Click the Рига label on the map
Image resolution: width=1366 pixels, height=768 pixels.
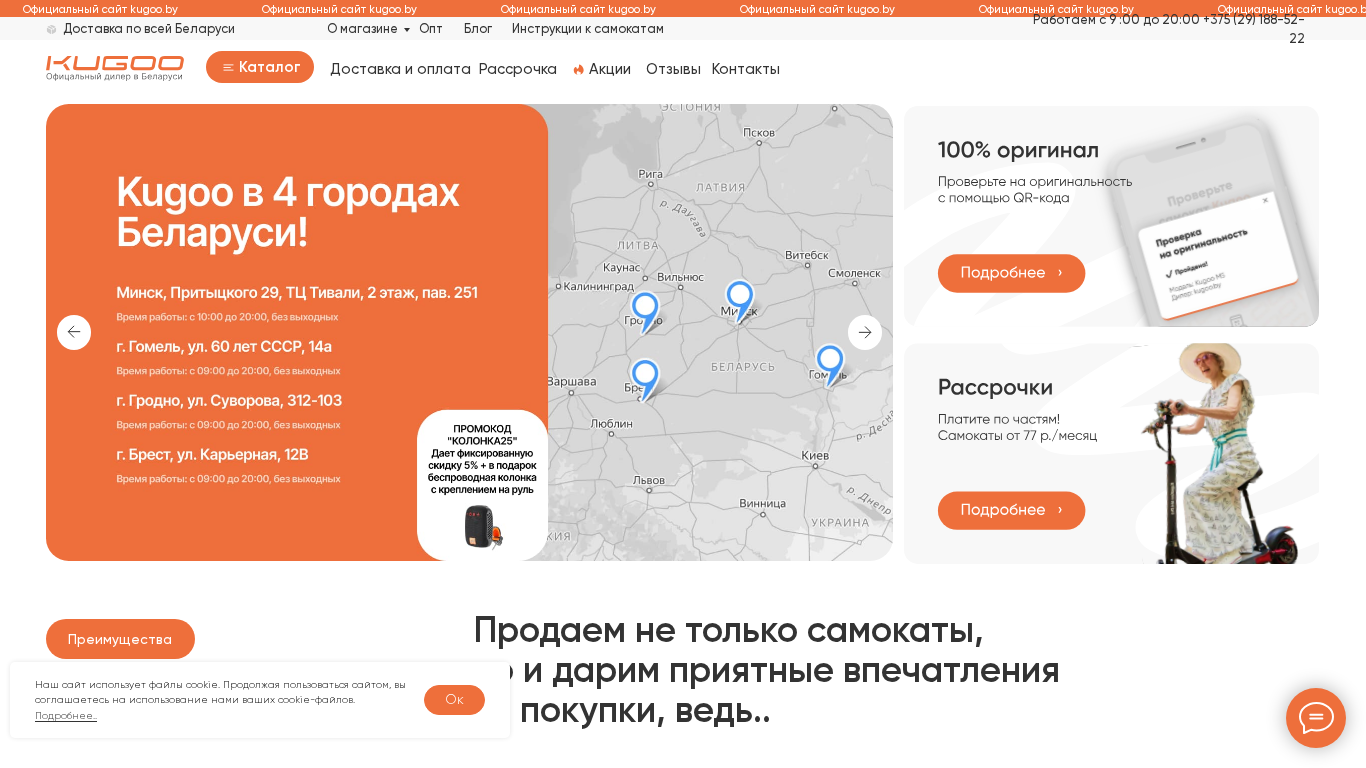[x=650, y=174]
